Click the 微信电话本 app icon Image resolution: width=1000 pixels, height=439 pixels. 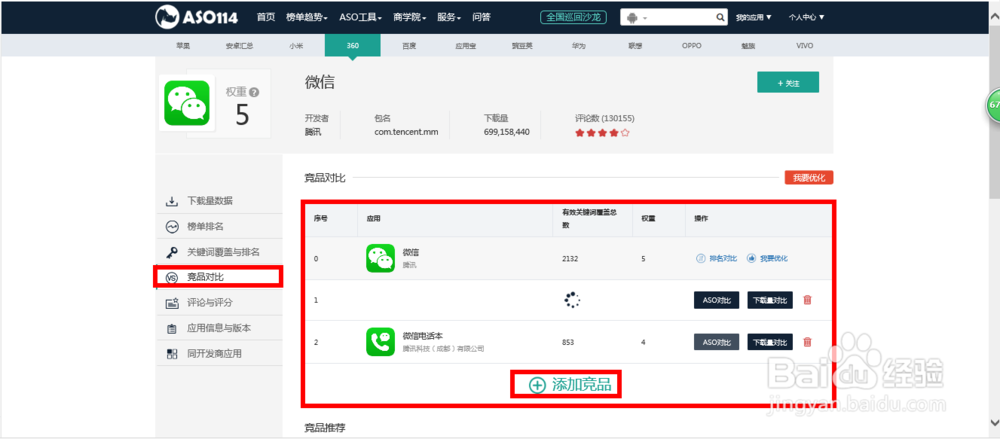click(x=380, y=342)
